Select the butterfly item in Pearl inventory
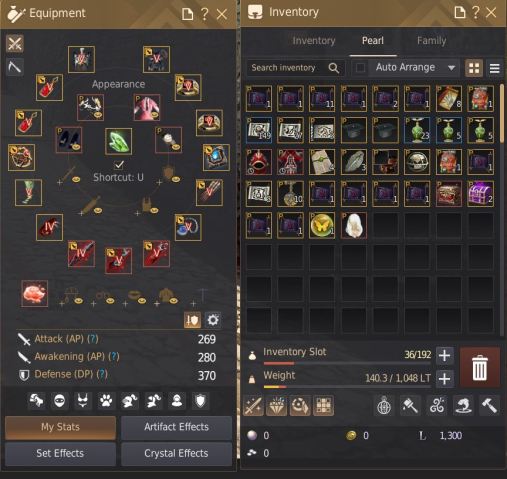Image resolution: width=507 pixels, height=479 pixels. 322,225
